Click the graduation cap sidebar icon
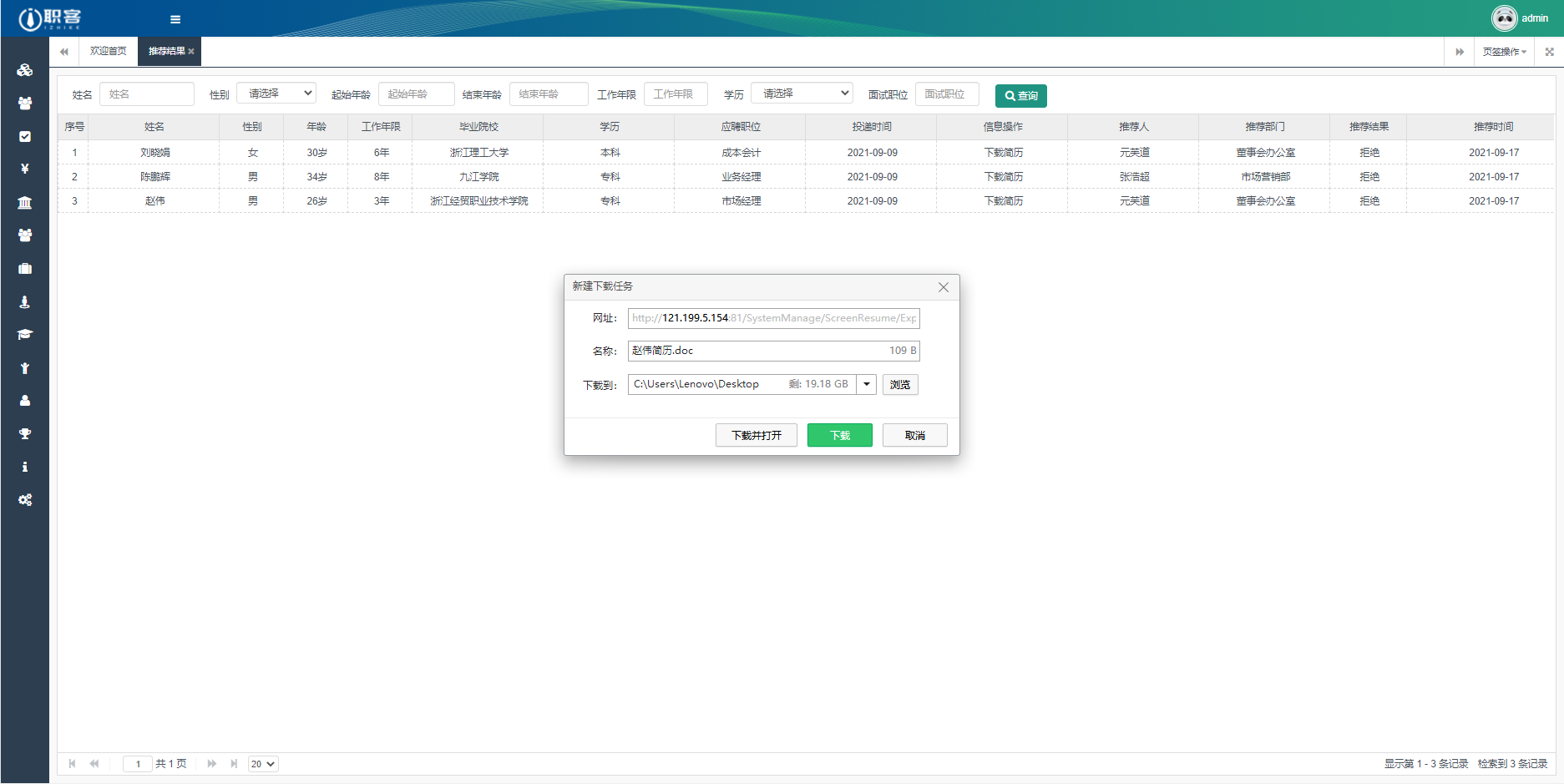Viewport: 1564px width, 784px height. [25, 334]
